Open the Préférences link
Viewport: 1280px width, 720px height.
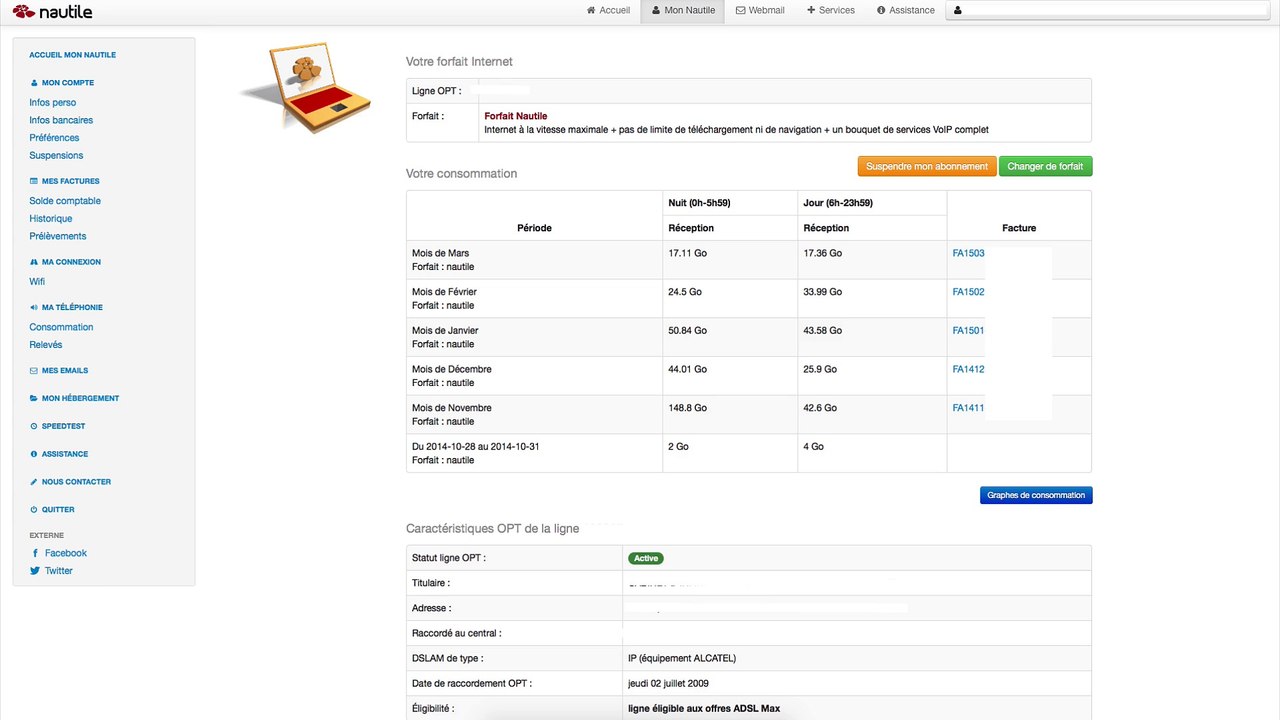click(x=54, y=138)
